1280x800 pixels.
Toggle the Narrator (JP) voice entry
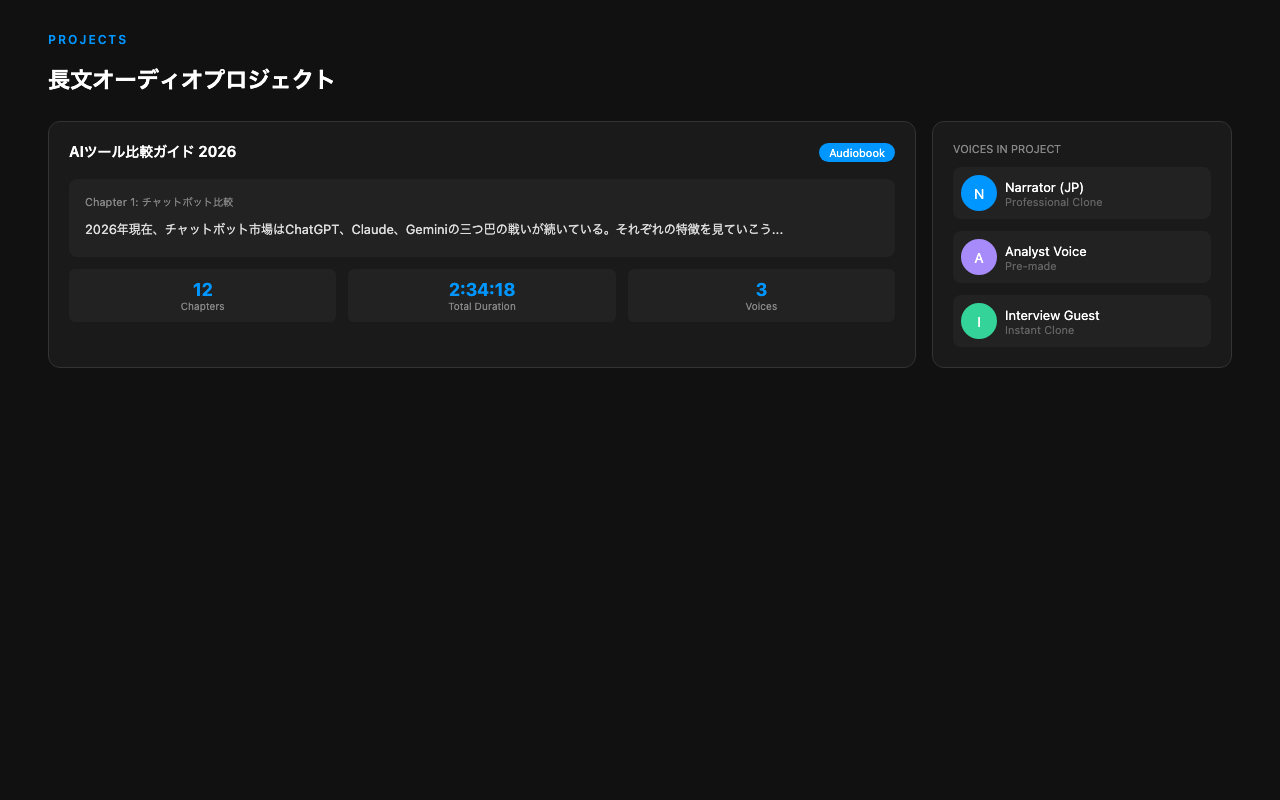point(1081,192)
